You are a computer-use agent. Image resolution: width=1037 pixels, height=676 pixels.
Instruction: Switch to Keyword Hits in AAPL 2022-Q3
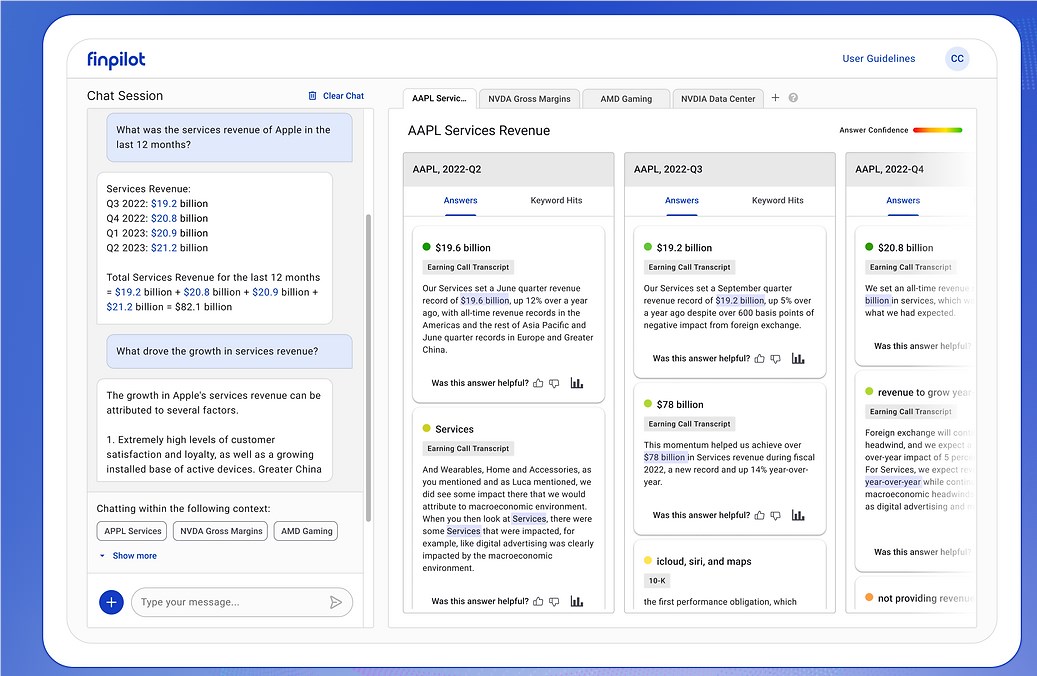tap(777, 200)
